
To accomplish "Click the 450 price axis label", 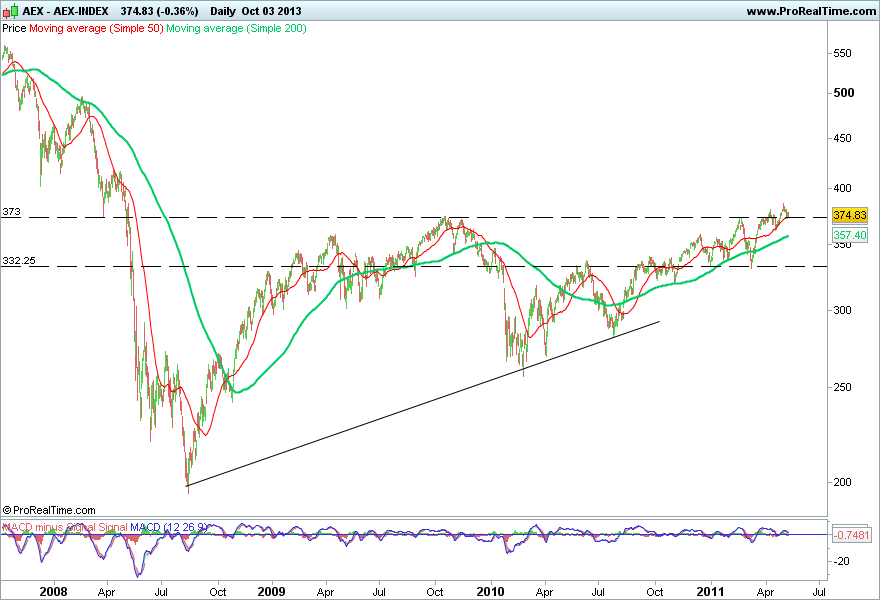I will coord(842,138).
